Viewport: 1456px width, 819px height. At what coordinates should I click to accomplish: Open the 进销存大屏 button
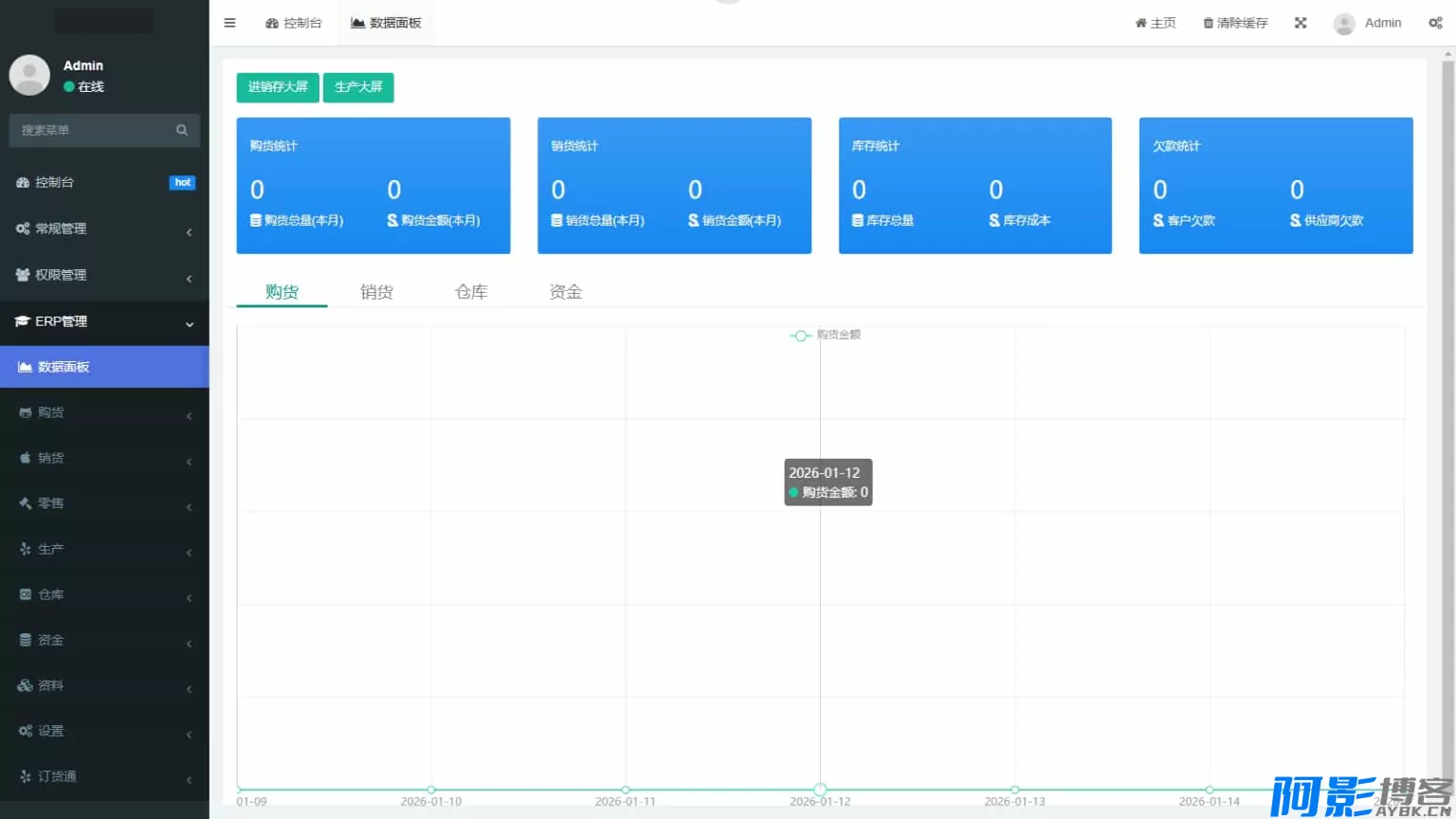(278, 87)
